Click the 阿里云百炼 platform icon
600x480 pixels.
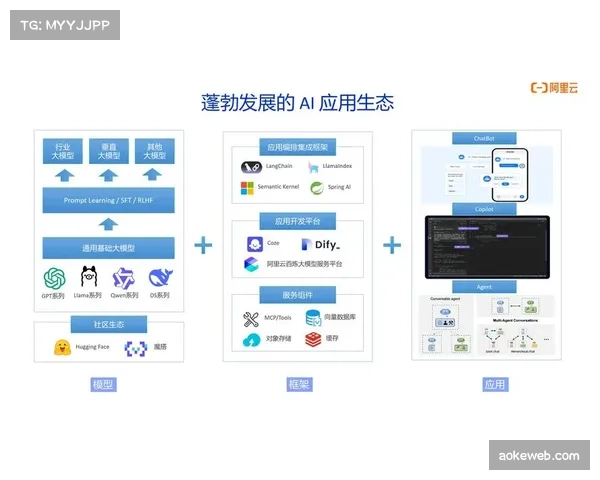click(x=251, y=264)
